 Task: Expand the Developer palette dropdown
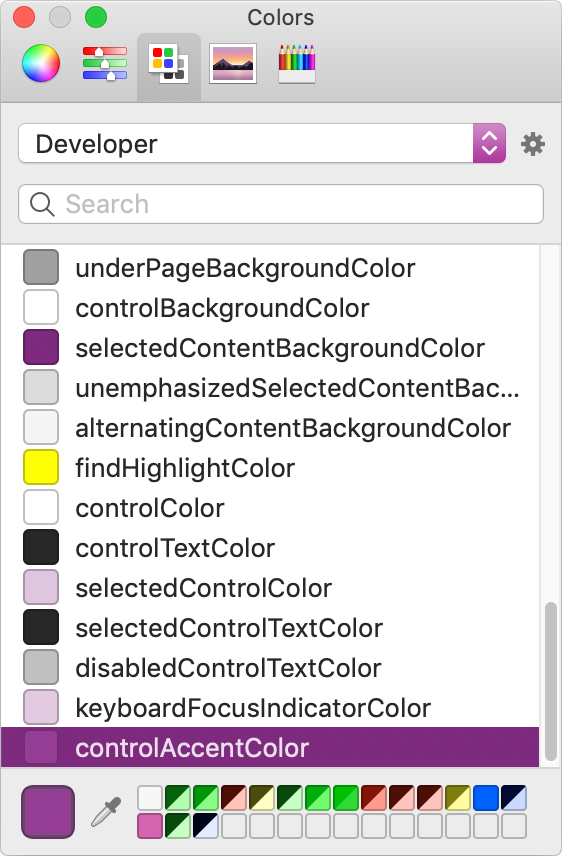262,144
